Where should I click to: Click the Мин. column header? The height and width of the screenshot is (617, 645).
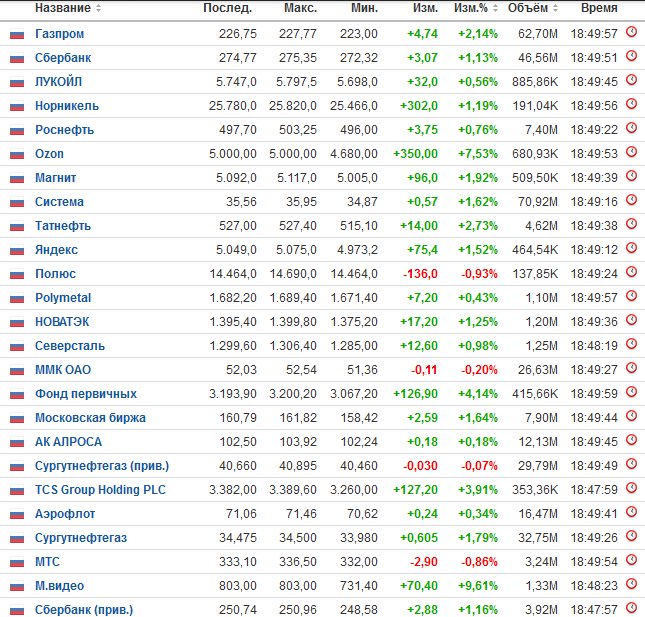(364, 8)
